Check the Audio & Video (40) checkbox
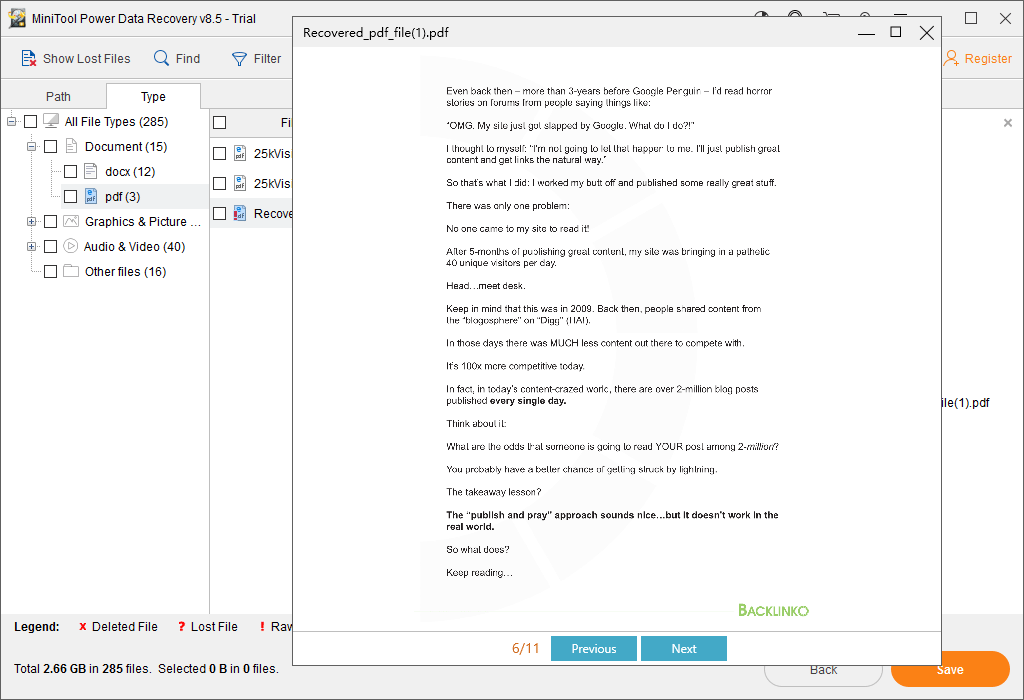The image size is (1024, 700). pos(50,247)
